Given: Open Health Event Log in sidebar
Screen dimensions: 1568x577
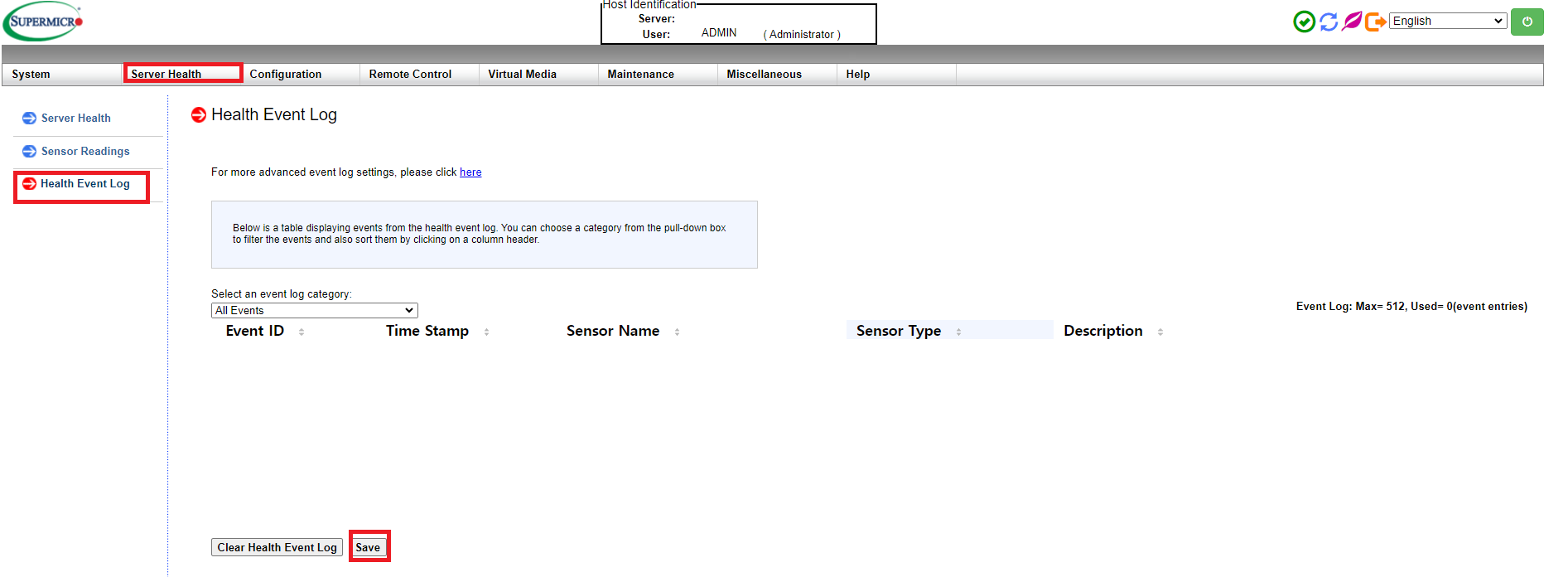Looking at the screenshot, I should pos(84,183).
